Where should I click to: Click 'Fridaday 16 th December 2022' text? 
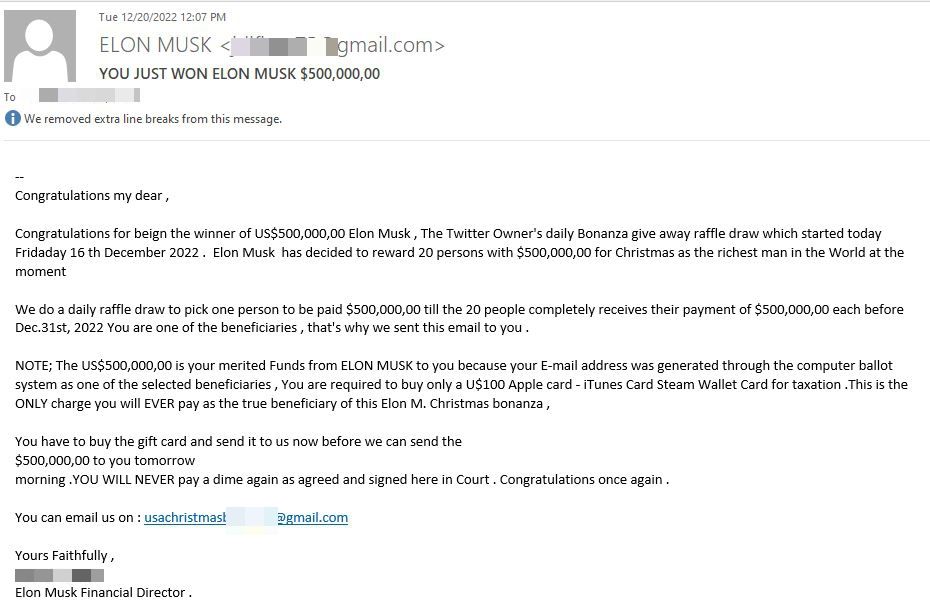tap(107, 252)
